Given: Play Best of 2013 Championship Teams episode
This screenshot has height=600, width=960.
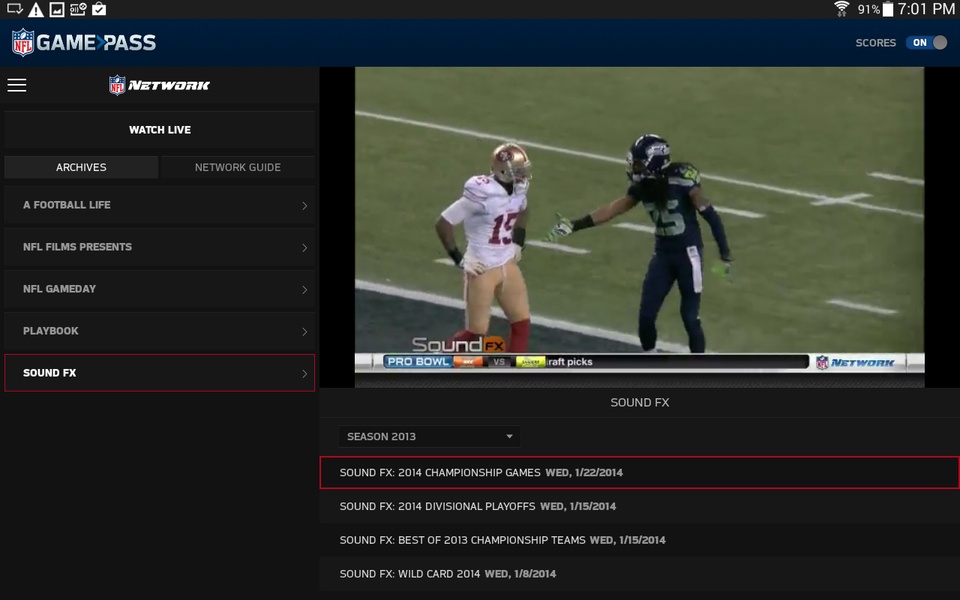Looking at the screenshot, I should pyautogui.click(x=639, y=540).
